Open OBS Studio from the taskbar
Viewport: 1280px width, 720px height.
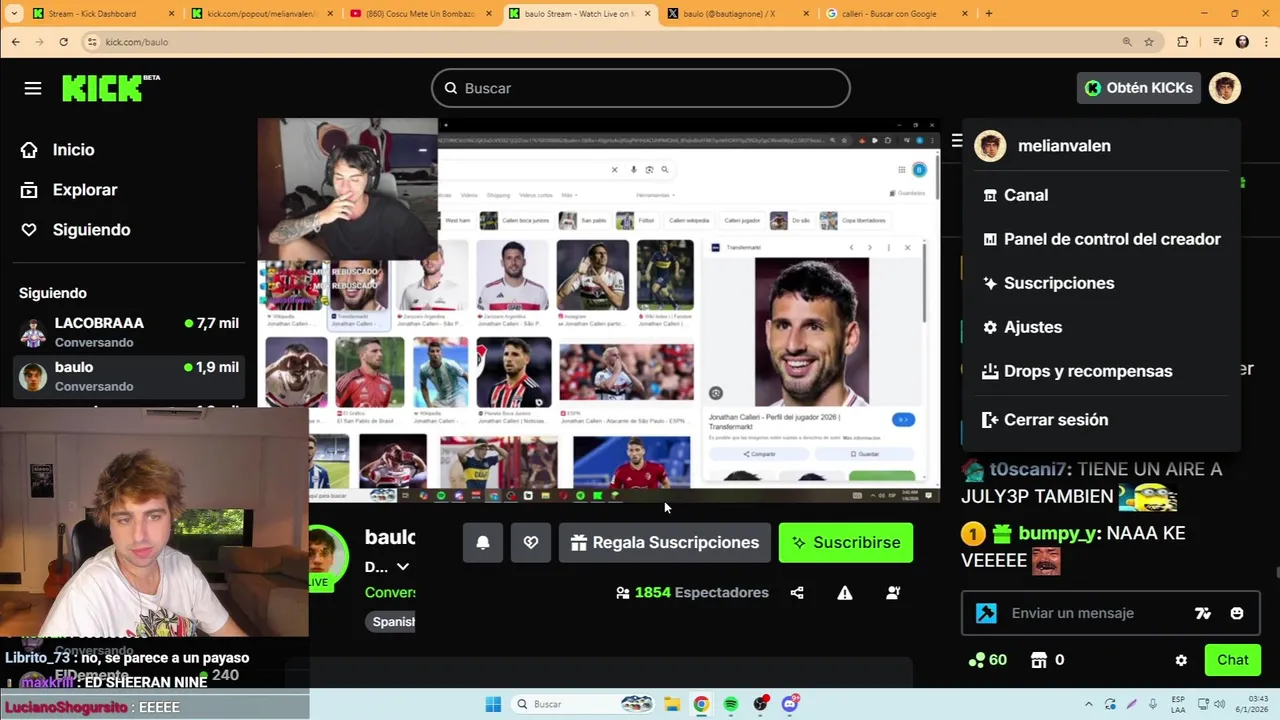pos(761,704)
